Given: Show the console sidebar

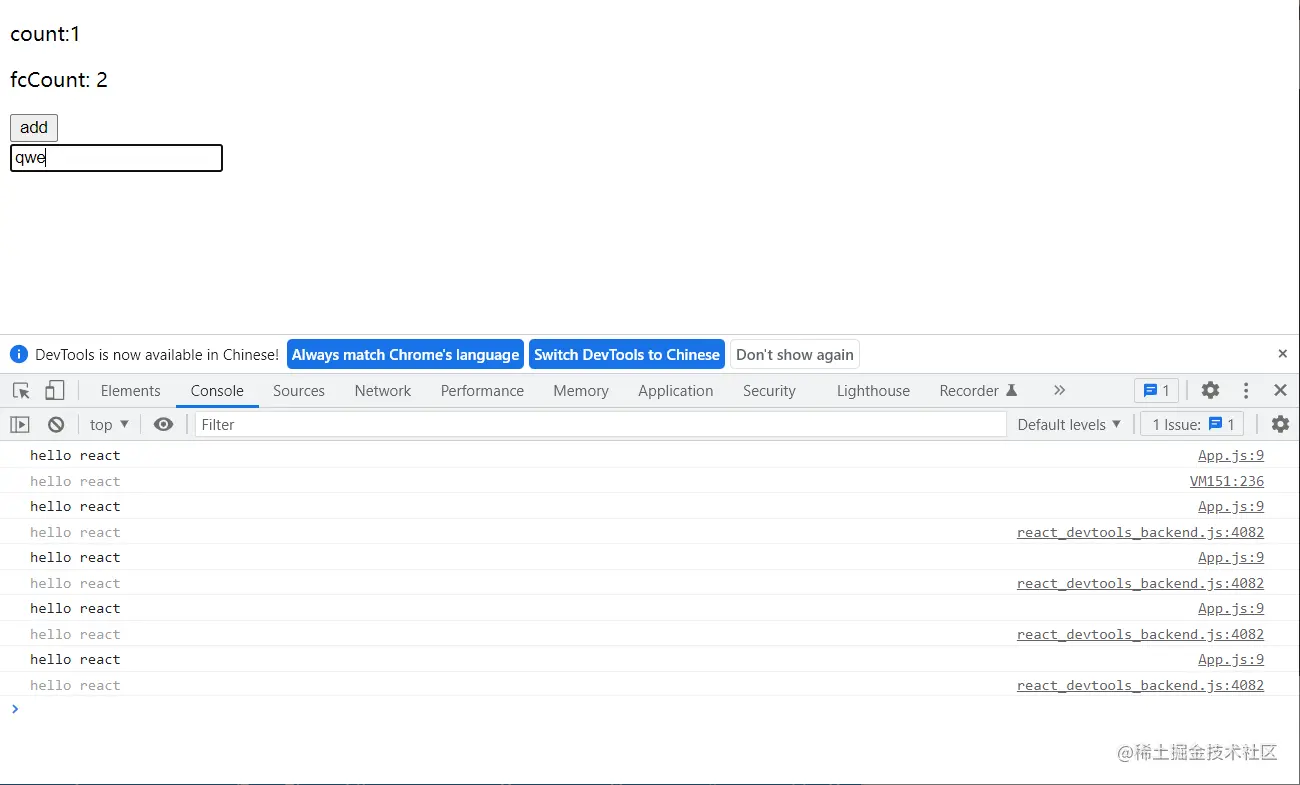Looking at the screenshot, I should [20, 425].
